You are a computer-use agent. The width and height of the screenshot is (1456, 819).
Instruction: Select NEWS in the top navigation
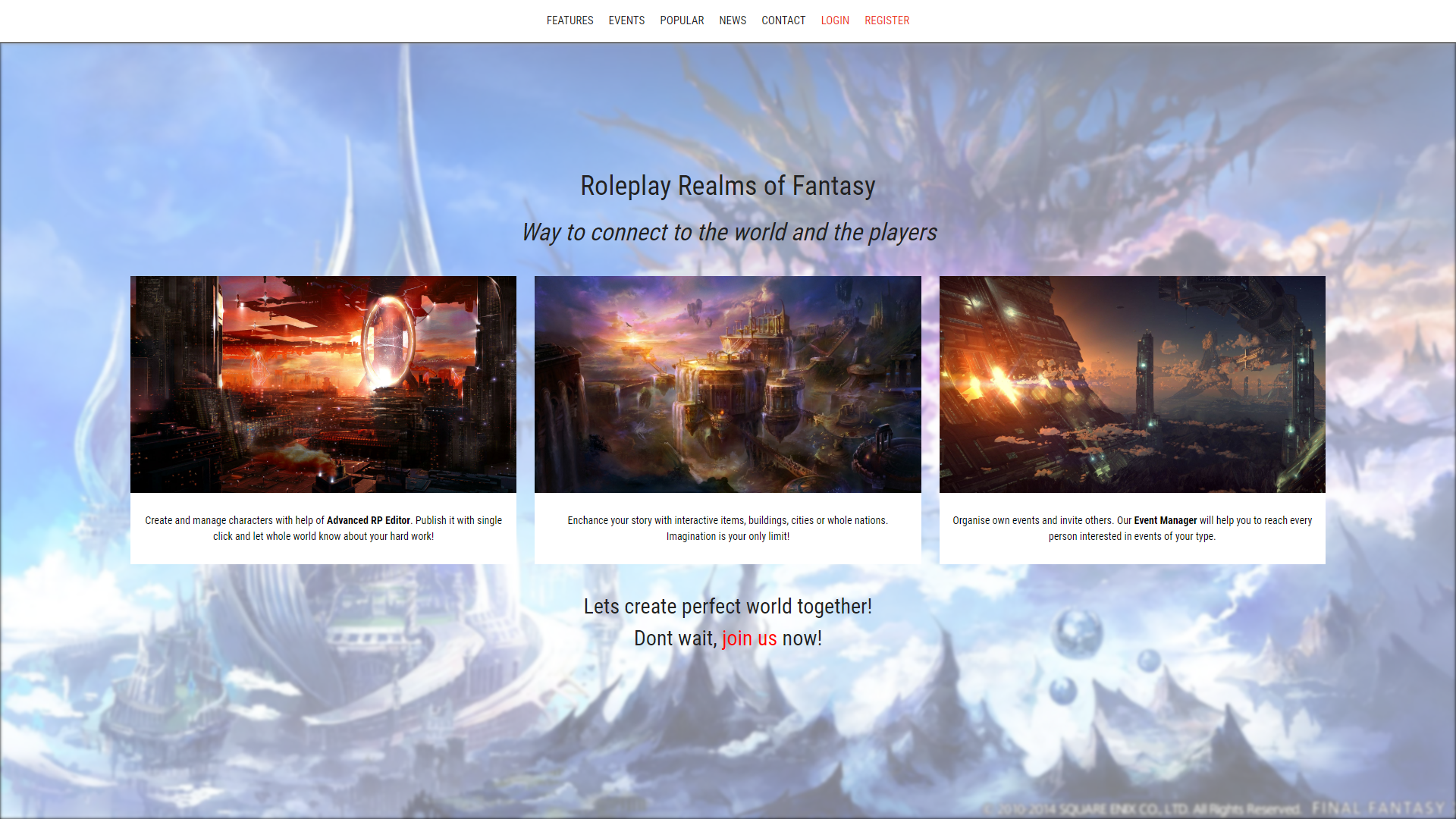[x=733, y=20]
